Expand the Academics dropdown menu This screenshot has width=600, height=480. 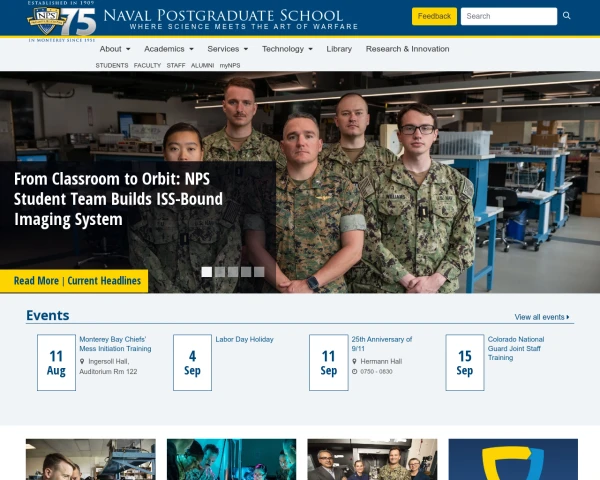169,49
